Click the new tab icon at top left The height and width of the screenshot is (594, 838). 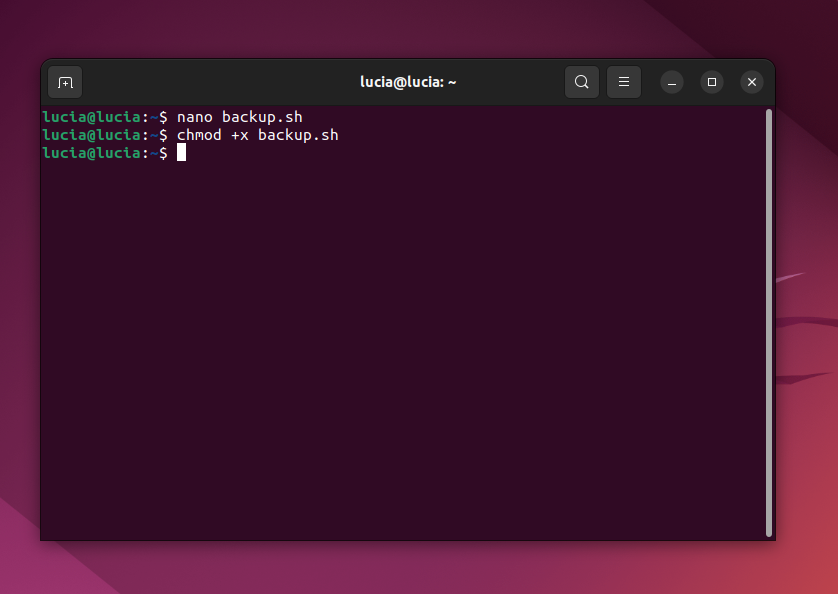65,82
